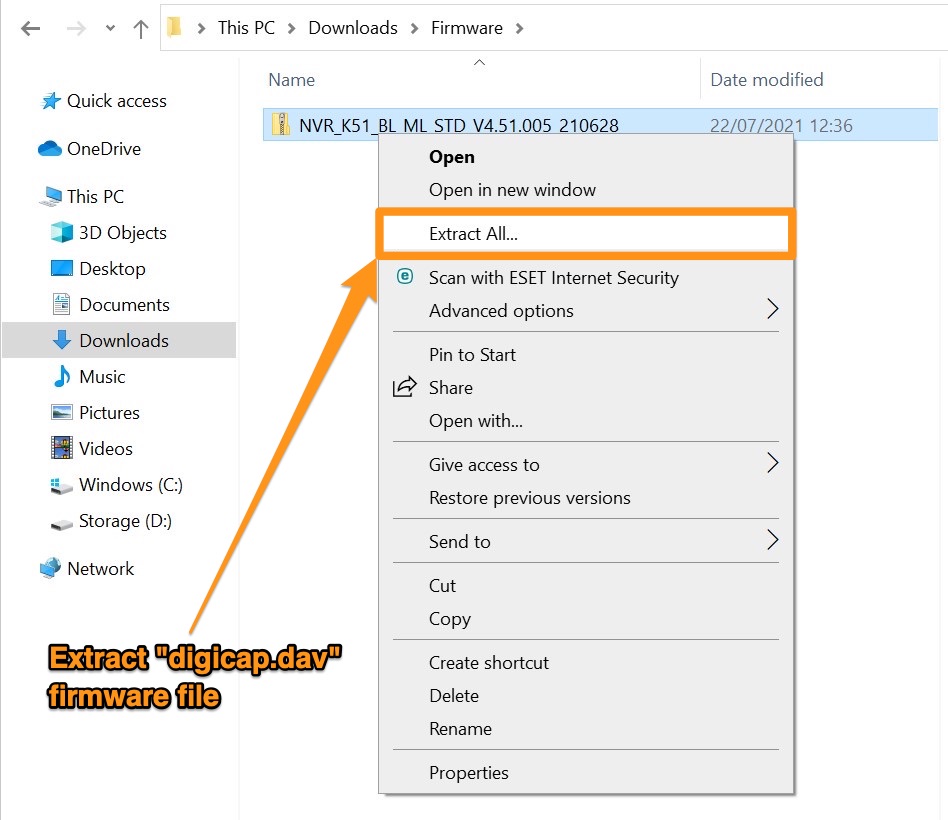Sort by the Date modified column header

766,80
